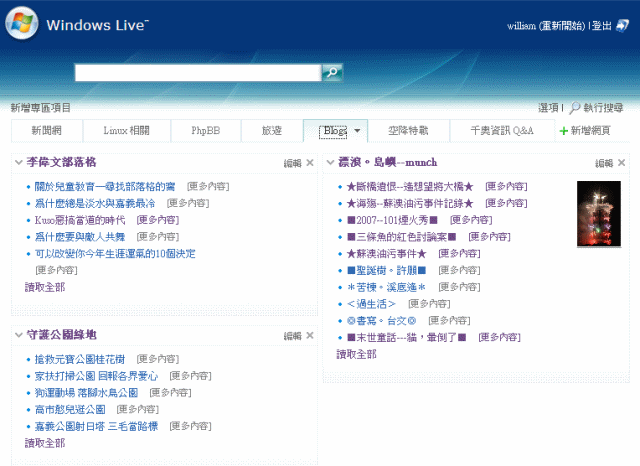Screen dimensions: 640x466
Task: Open the 101 fireworks thumbnail image
Action: [599, 214]
